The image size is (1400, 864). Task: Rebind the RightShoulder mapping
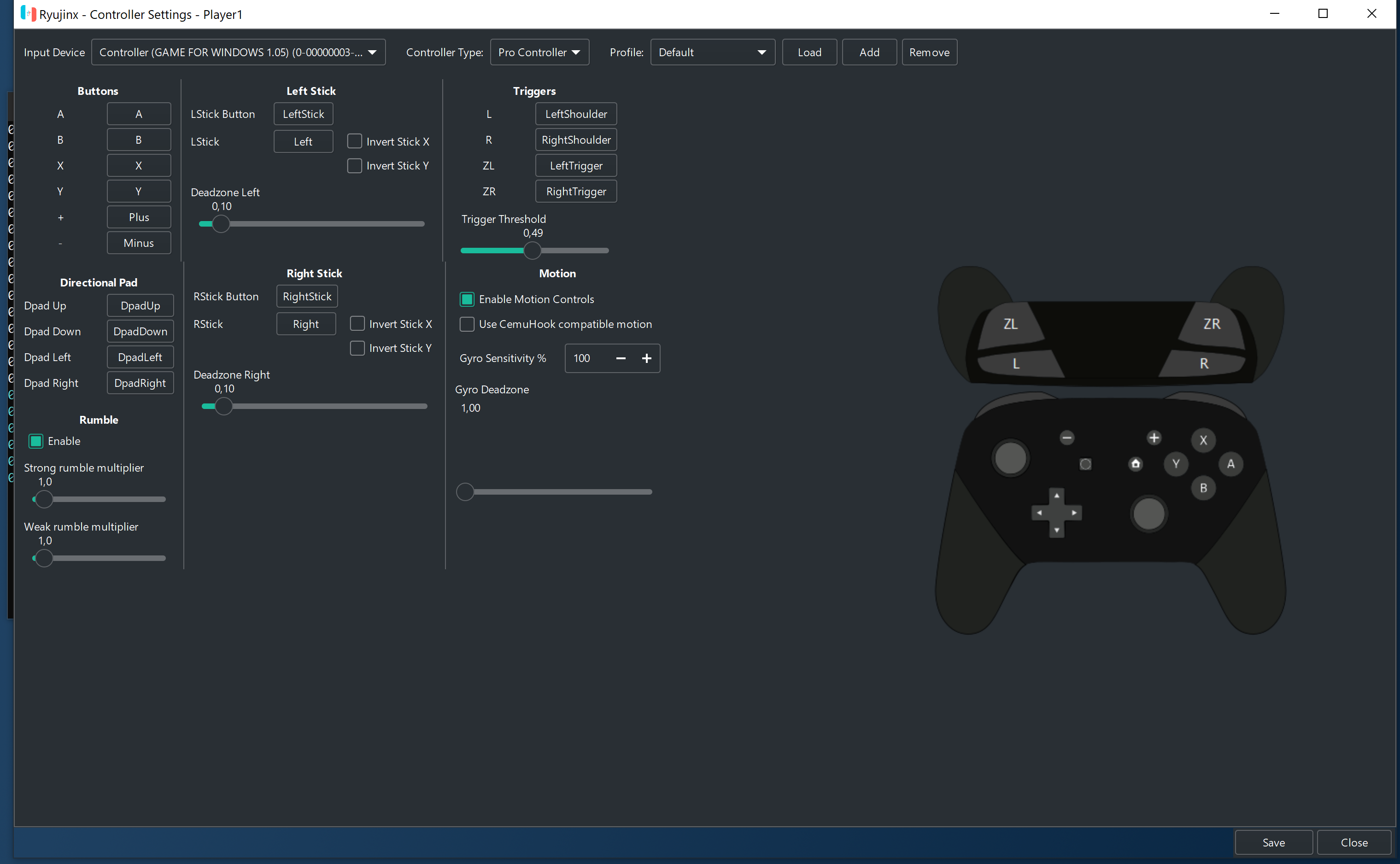576,140
